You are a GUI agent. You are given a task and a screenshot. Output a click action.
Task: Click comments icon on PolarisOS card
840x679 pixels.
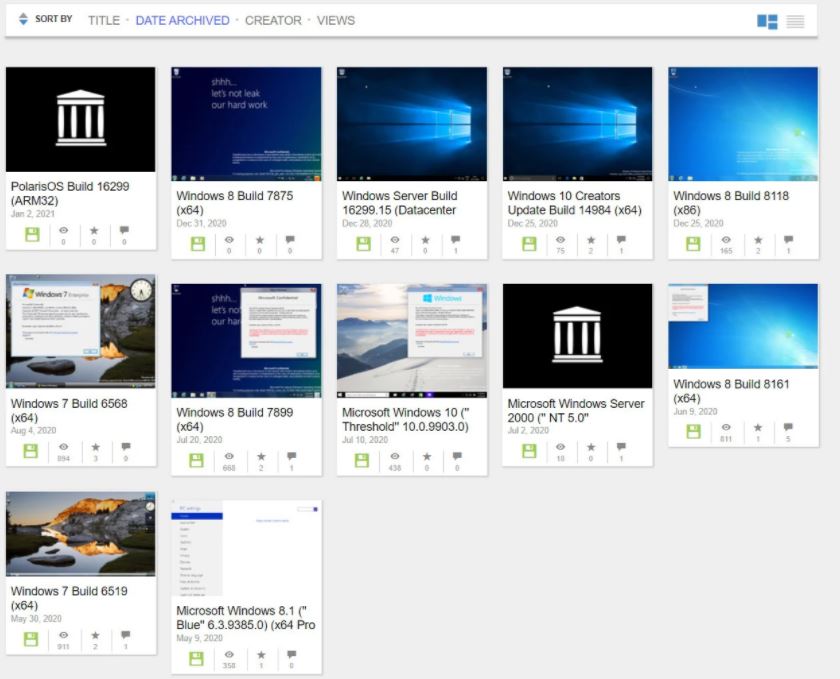(124, 230)
